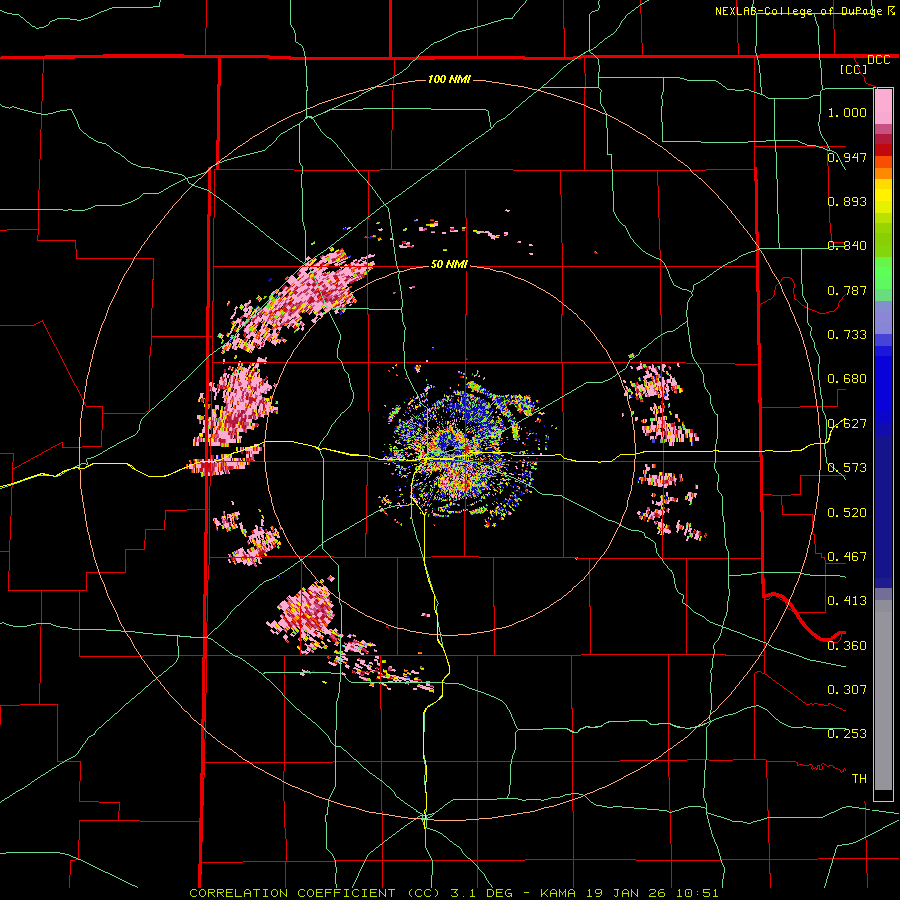Select the 0.893 legend value
This screenshot has height=900, width=900.
847,201
